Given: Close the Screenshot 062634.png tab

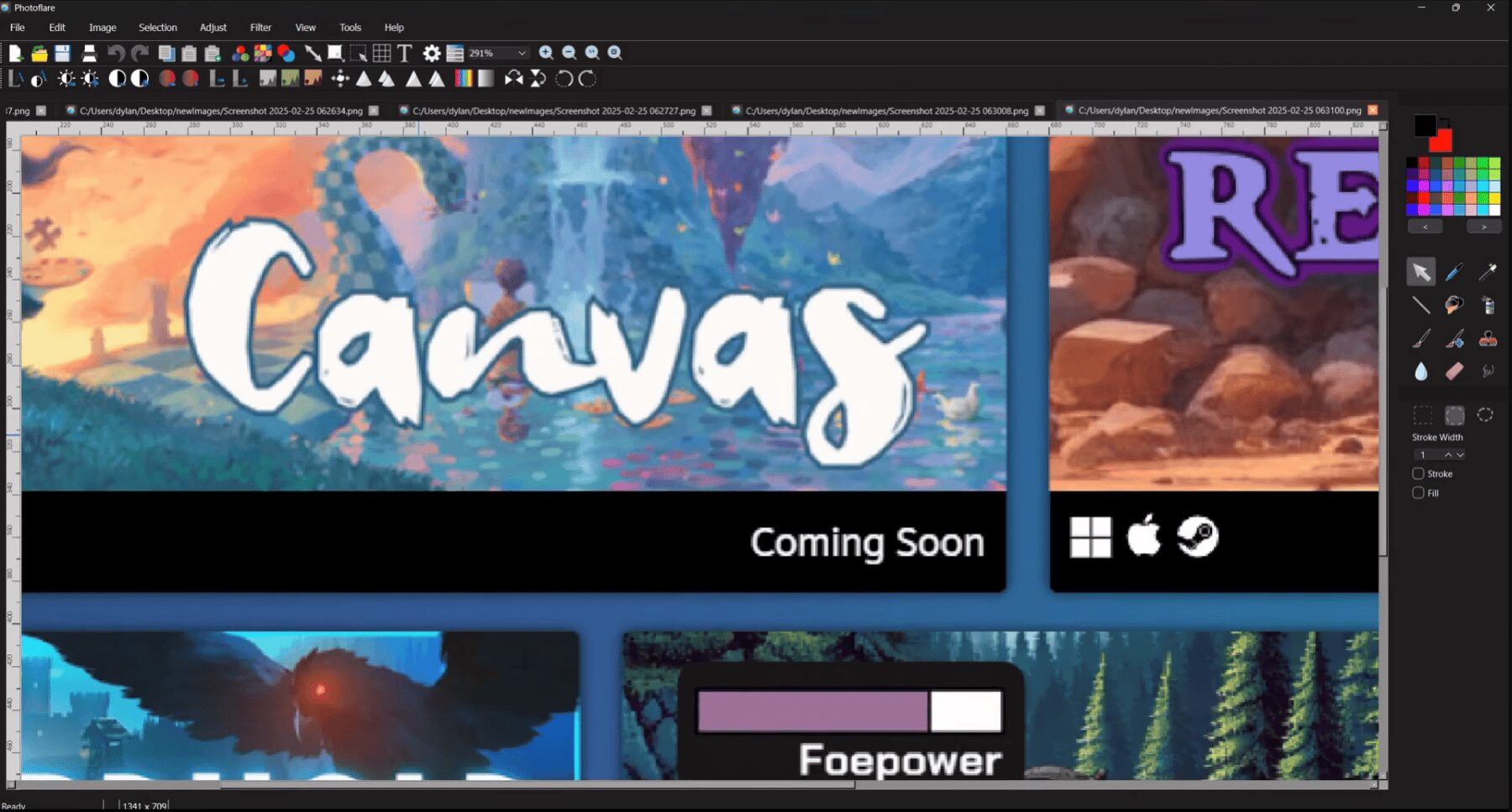Looking at the screenshot, I should pos(374,111).
